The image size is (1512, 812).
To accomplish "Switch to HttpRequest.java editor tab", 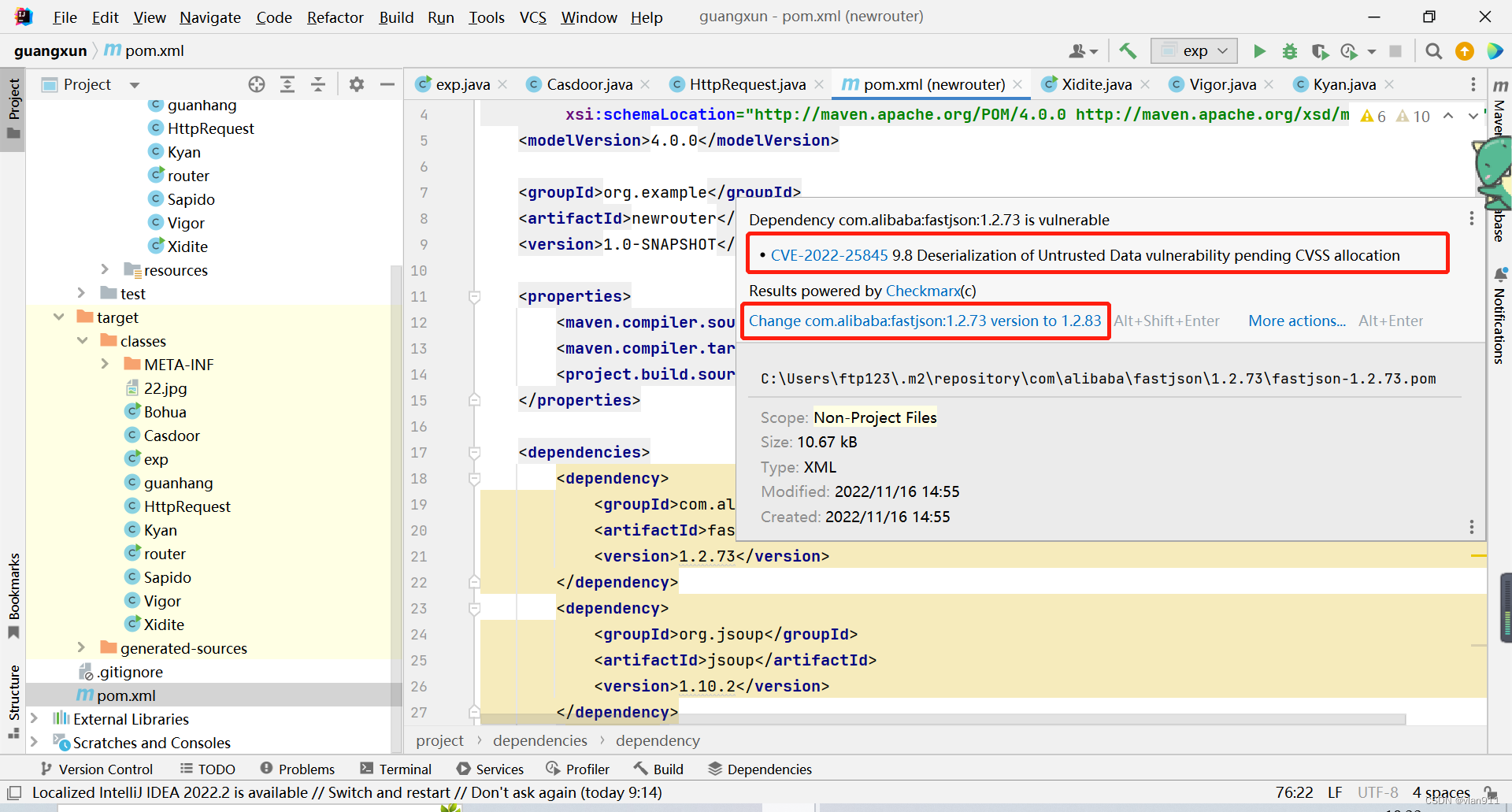I will [x=747, y=84].
